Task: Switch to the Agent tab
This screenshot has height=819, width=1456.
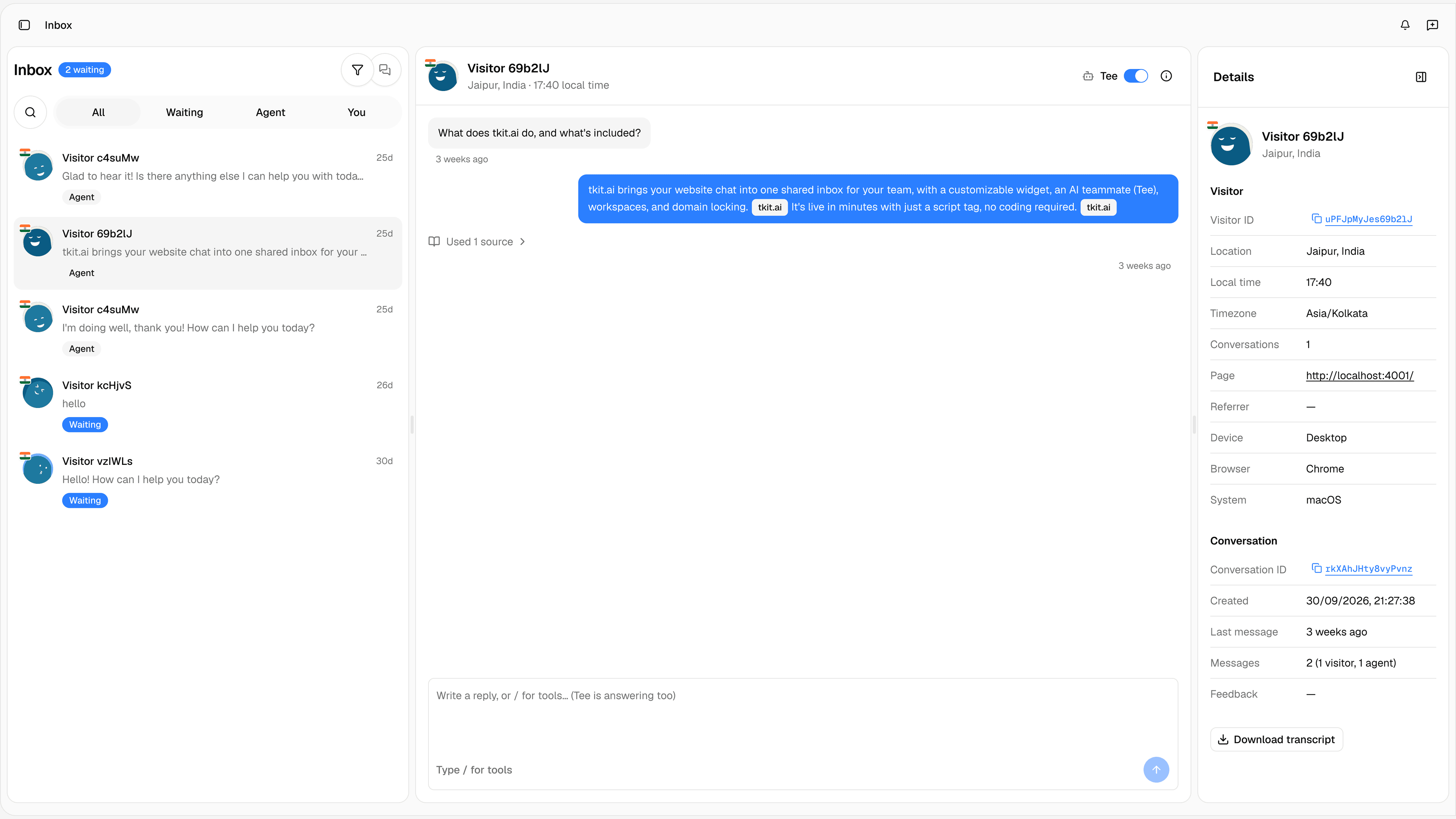Action: 270,113
